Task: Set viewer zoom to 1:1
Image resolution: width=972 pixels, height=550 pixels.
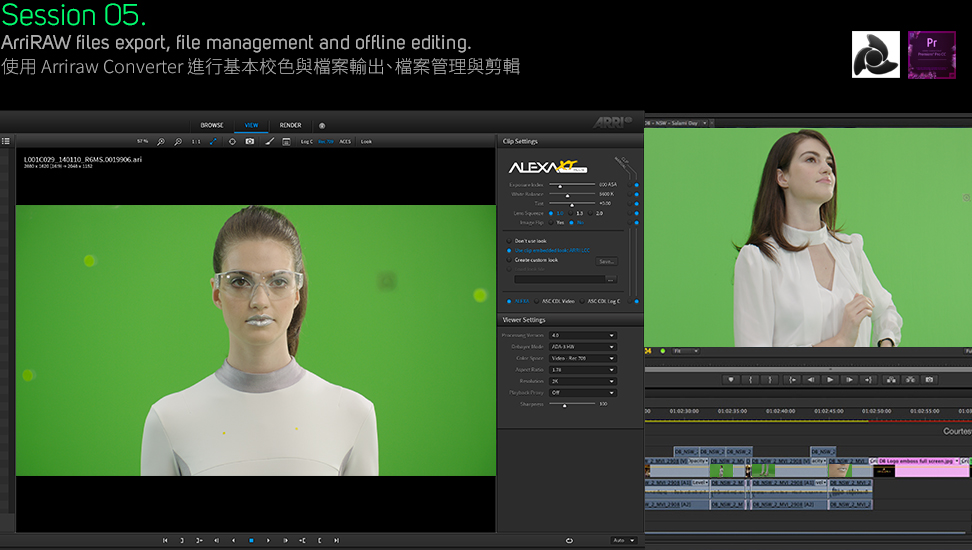Action: [x=196, y=141]
